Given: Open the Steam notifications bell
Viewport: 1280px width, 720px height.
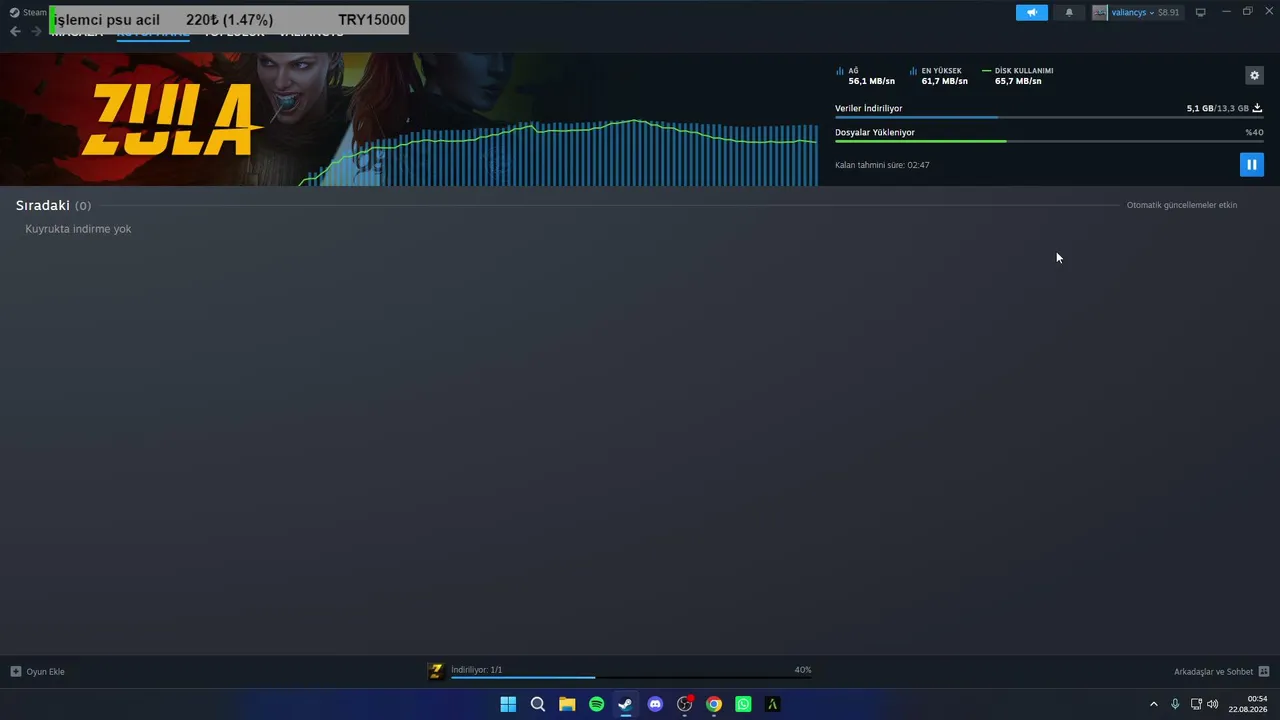Looking at the screenshot, I should click(1069, 13).
